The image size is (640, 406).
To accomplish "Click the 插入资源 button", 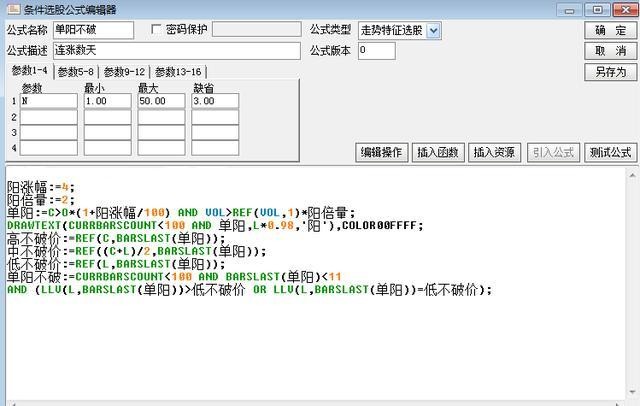I will pos(494,153).
